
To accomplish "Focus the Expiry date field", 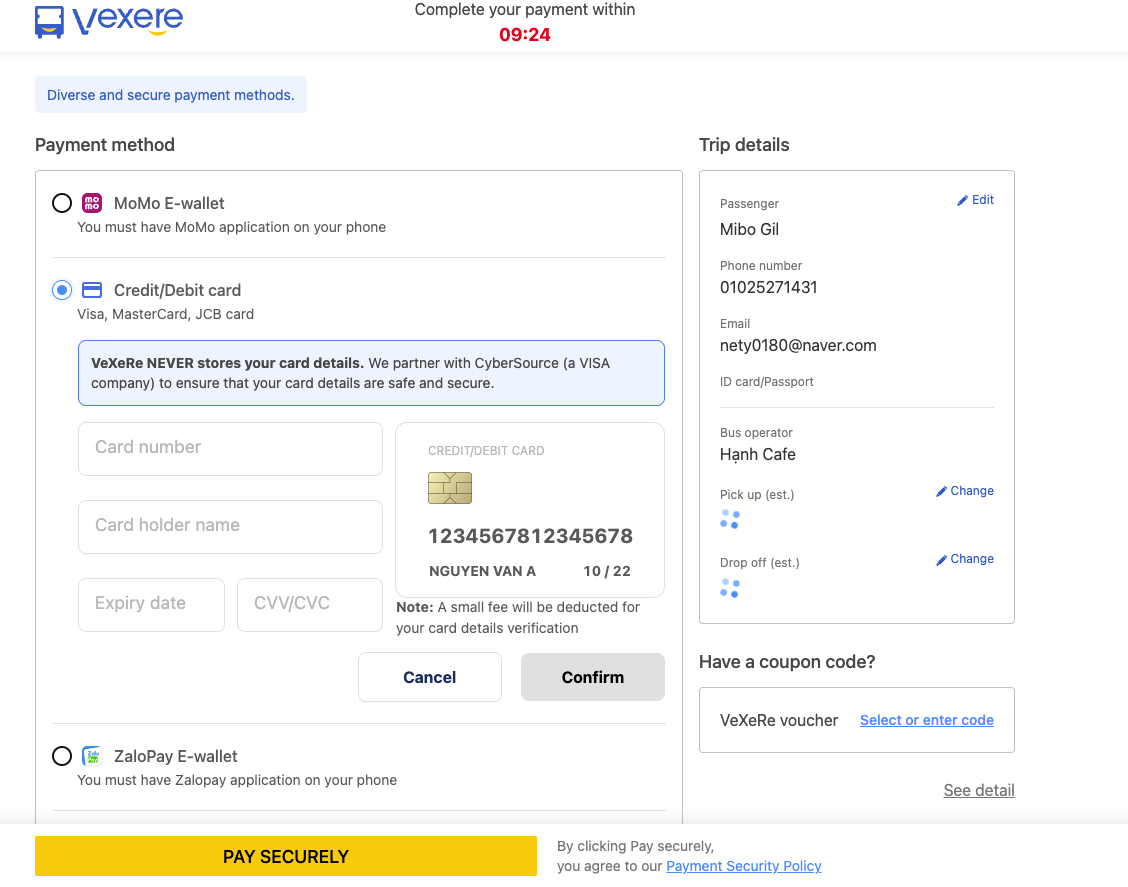I will coord(151,604).
